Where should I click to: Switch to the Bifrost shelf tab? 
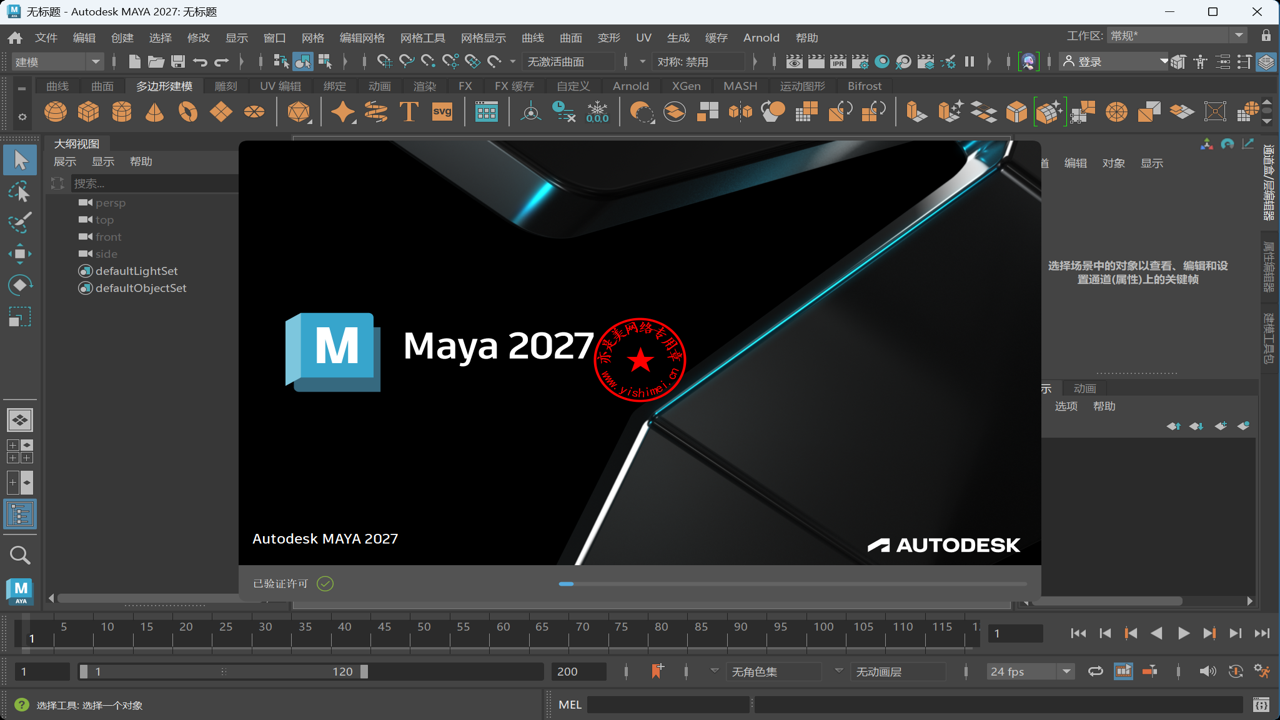(864, 86)
